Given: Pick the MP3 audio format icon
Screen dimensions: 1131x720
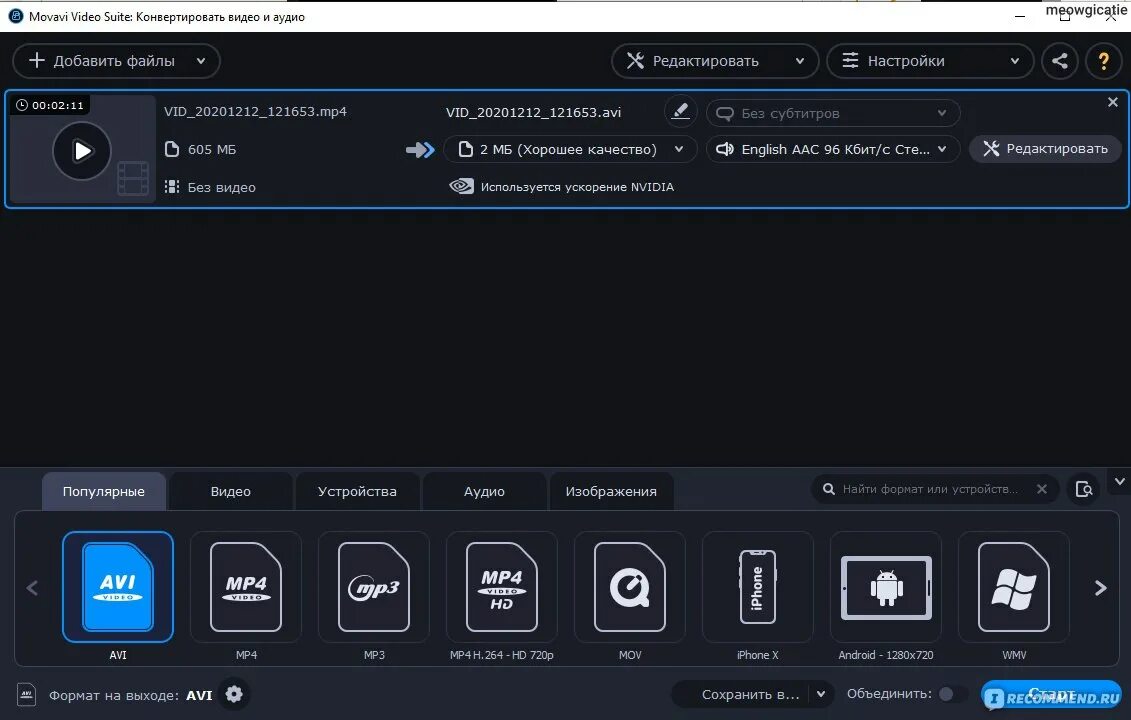Looking at the screenshot, I should coord(374,587).
